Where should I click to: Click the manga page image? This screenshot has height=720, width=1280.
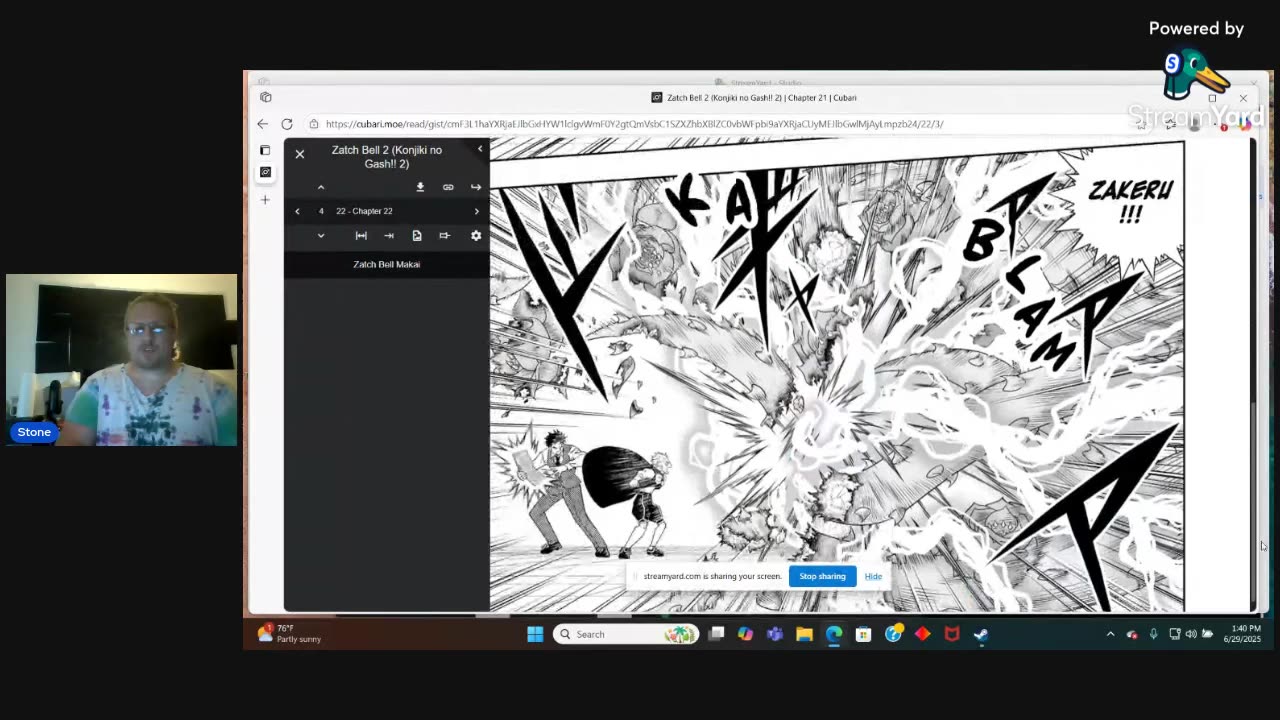837,375
